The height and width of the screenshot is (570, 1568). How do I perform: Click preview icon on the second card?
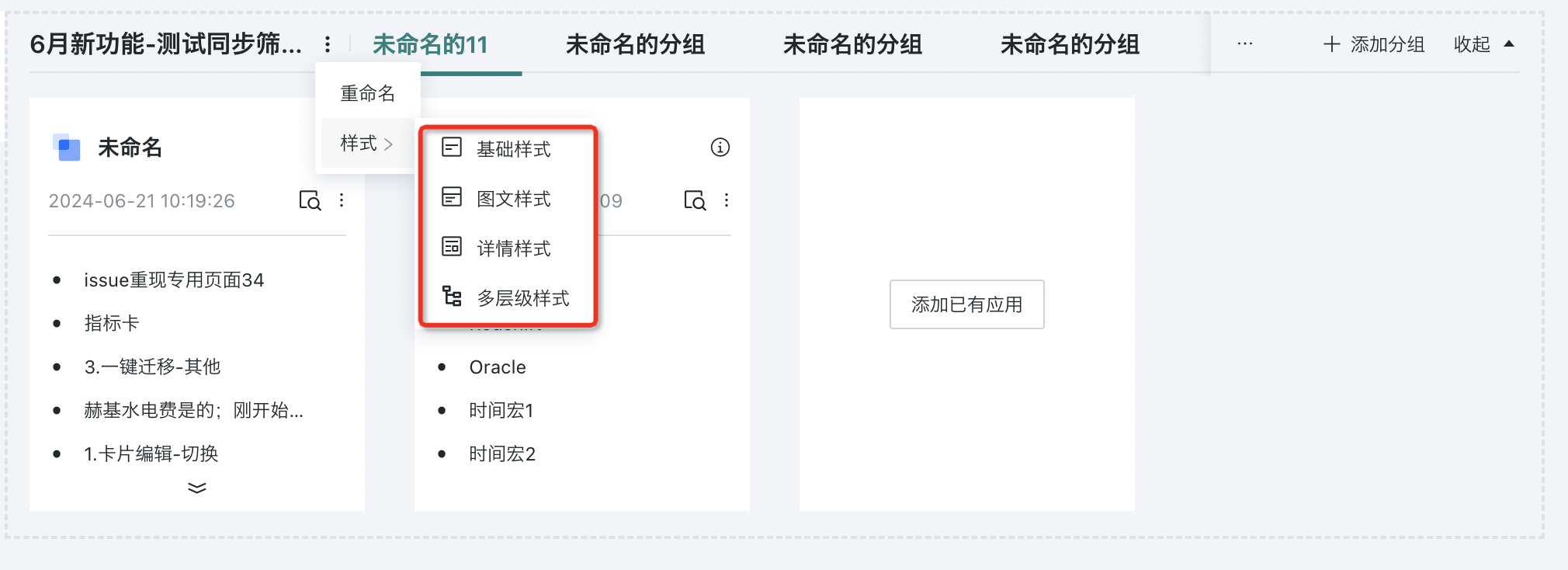tap(695, 200)
